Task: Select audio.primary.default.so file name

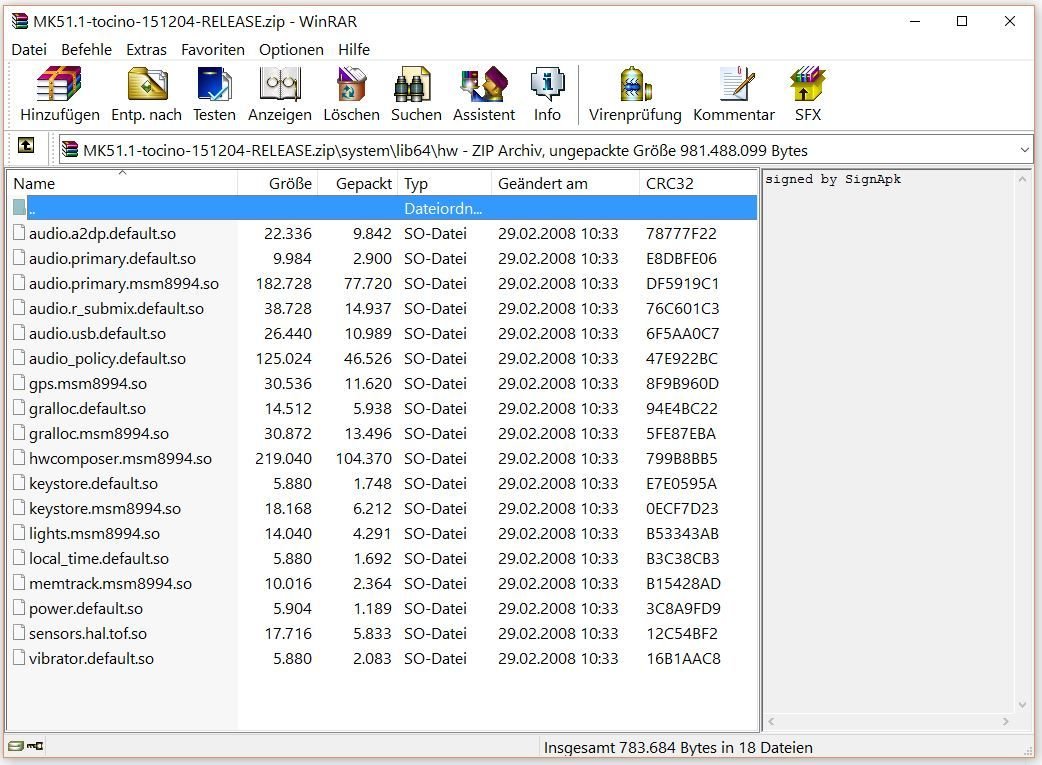Action: (112, 259)
